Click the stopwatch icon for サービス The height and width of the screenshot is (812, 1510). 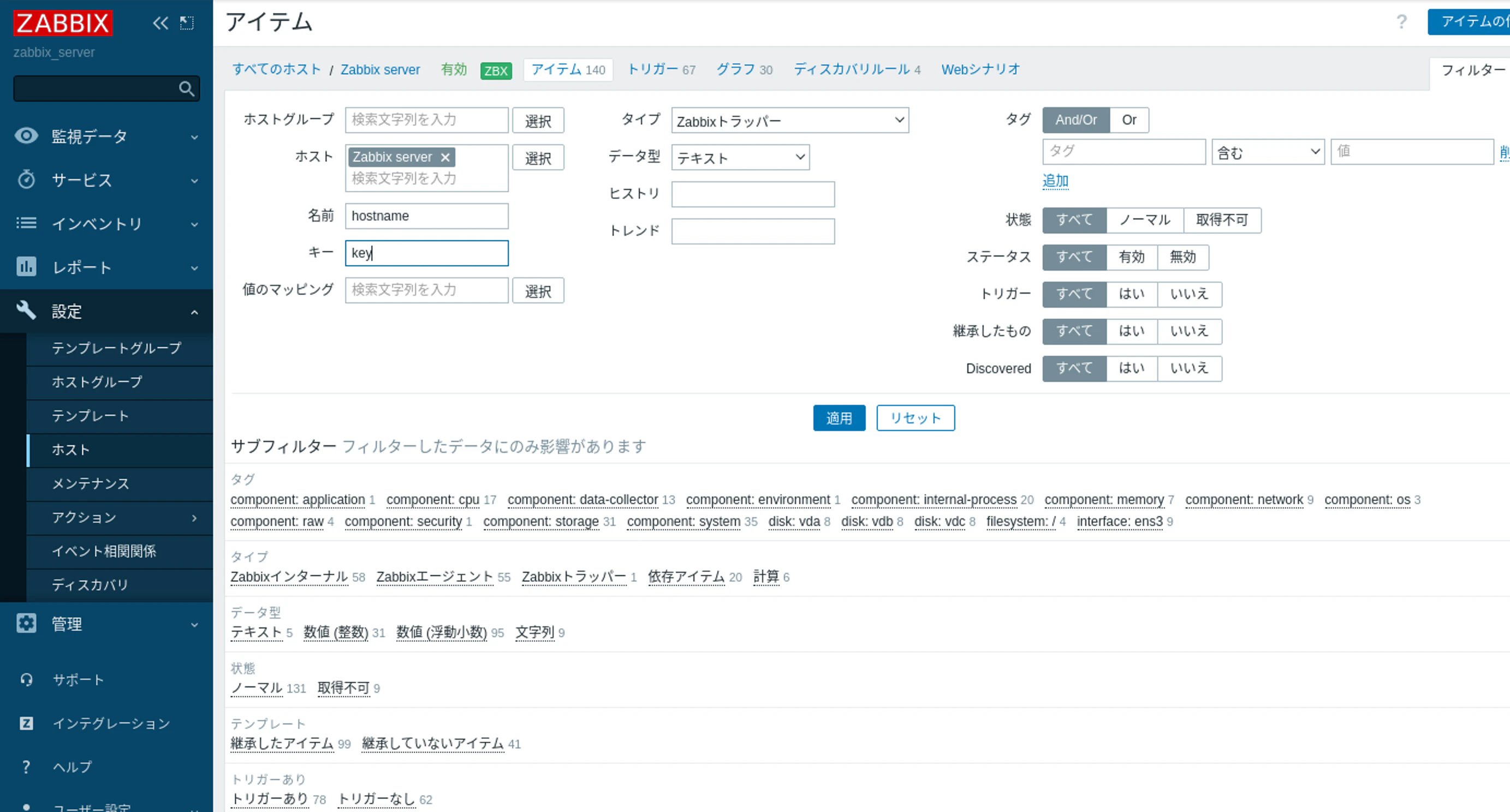26,180
